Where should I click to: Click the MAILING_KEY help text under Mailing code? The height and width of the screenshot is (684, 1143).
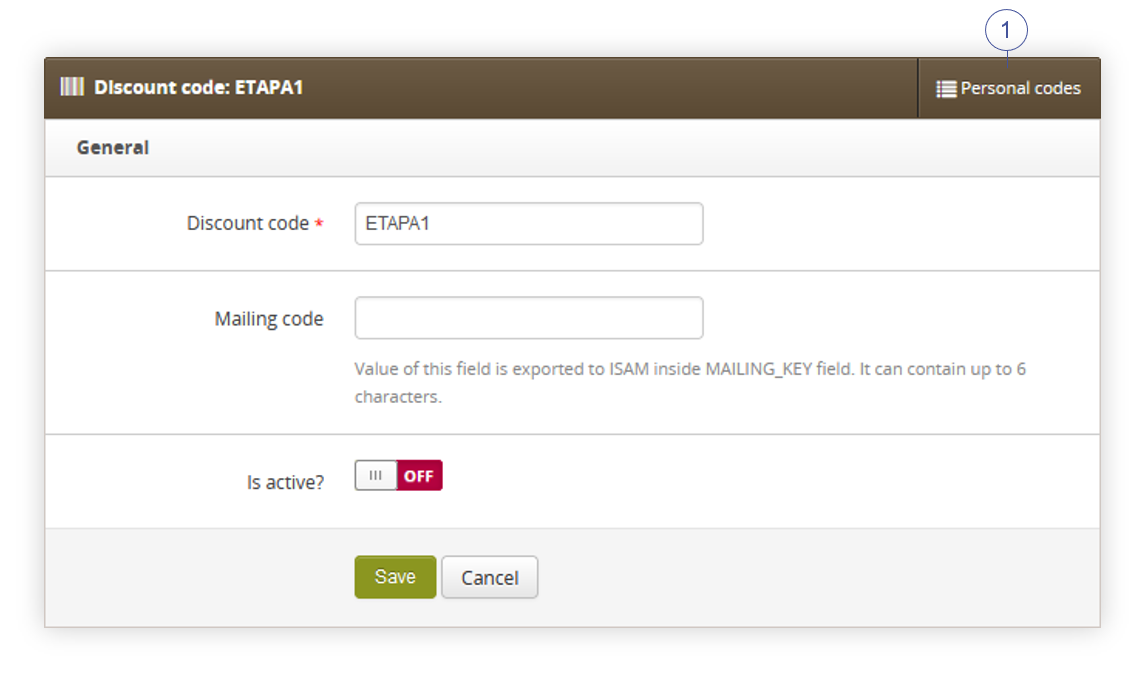coord(690,382)
